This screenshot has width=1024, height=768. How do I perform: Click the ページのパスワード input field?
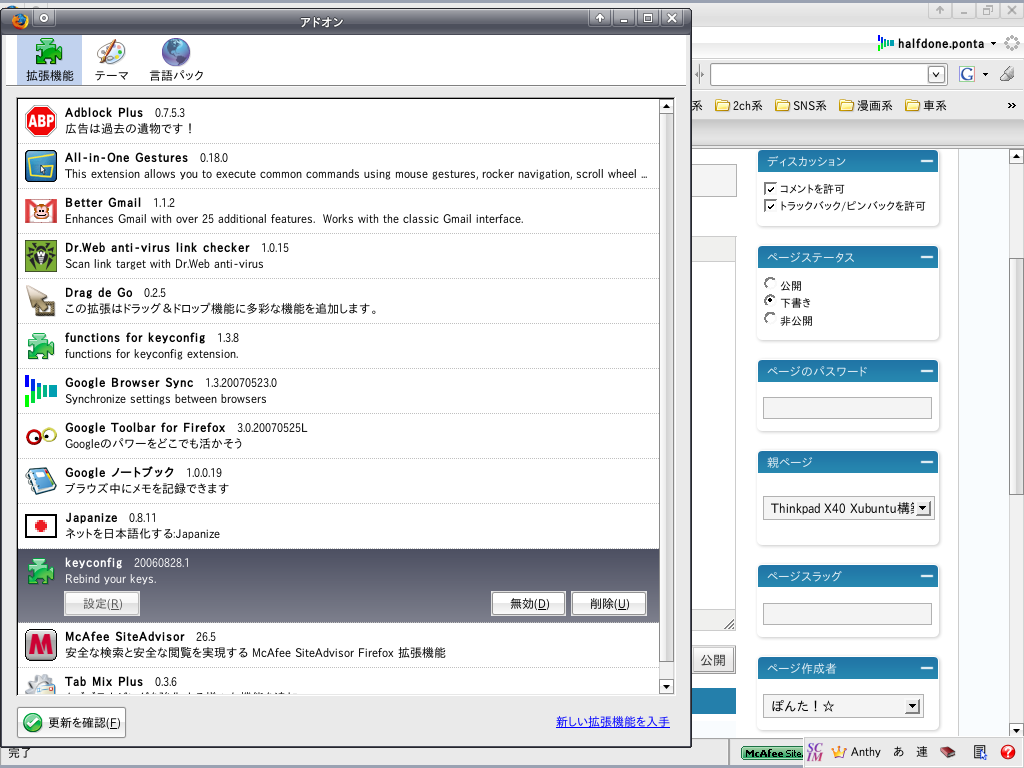tap(847, 408)
